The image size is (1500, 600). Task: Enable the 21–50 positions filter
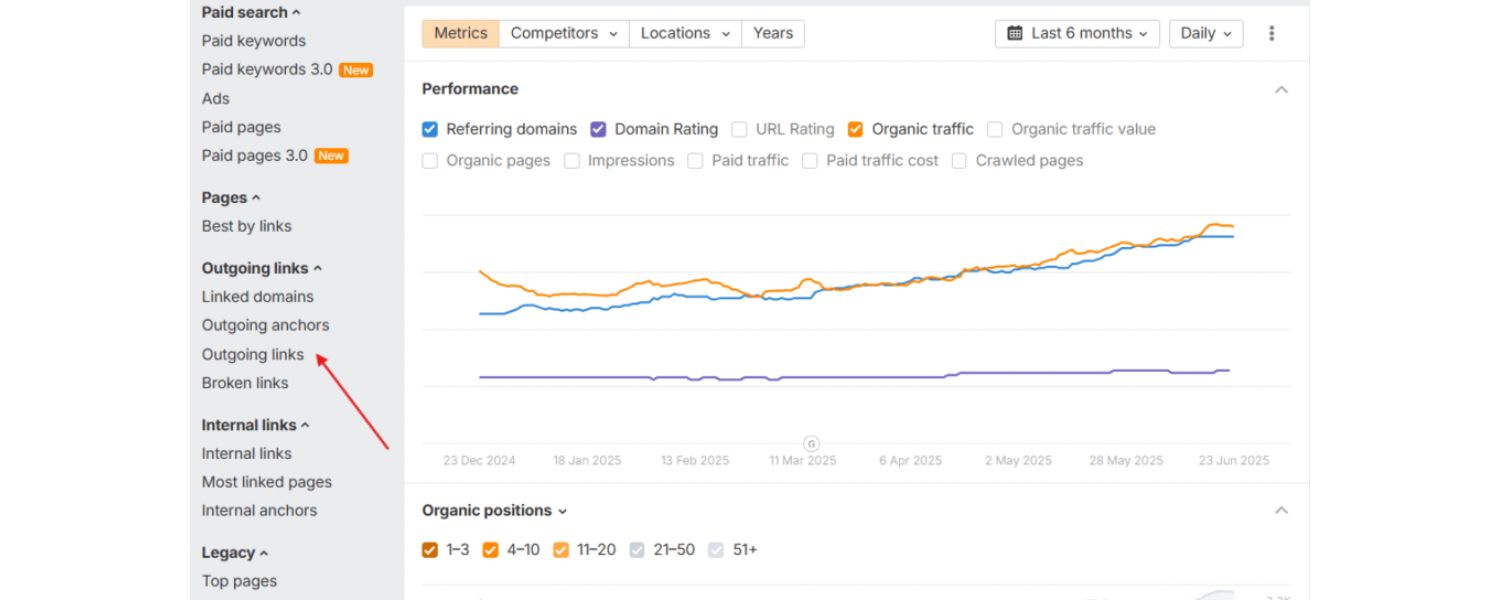pos(637,549)
